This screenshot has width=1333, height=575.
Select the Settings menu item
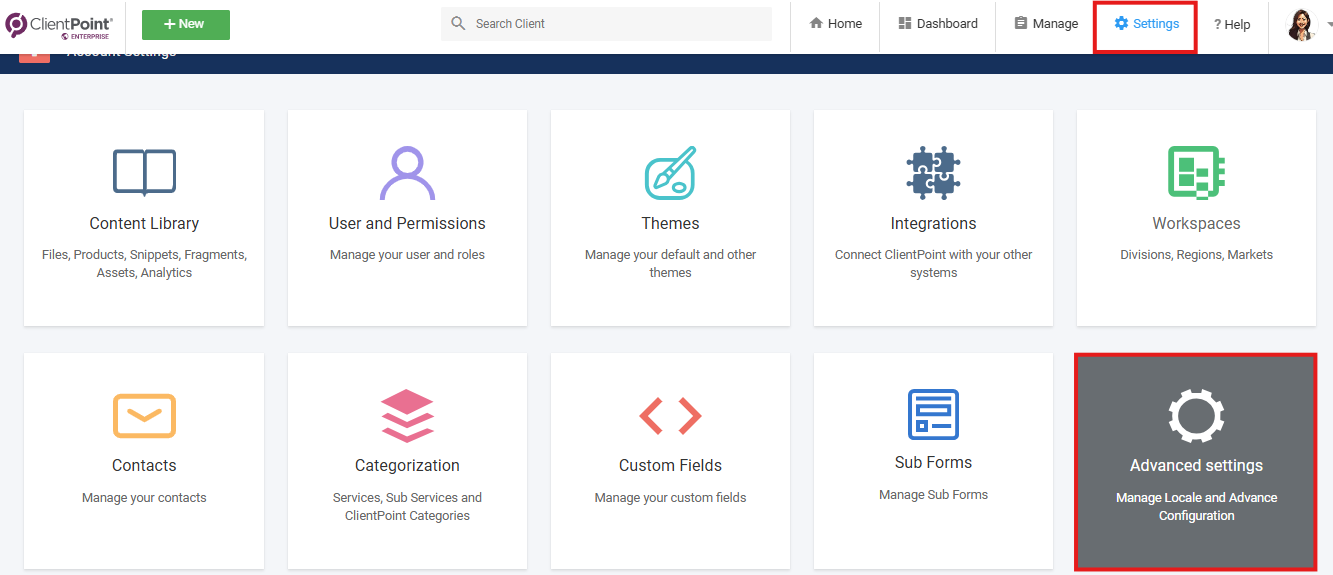pos(1146,24)
